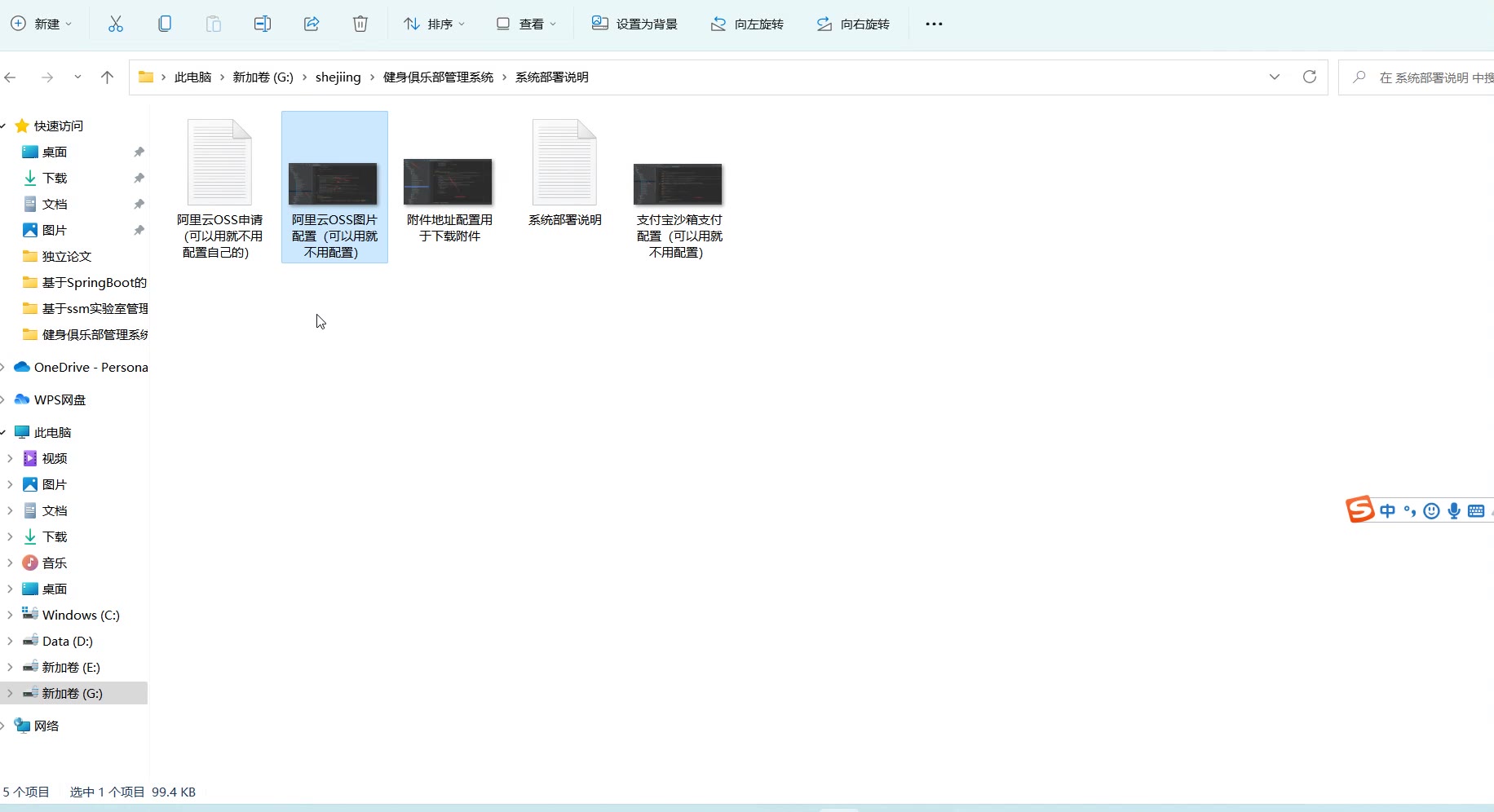
Task: Click the Refresh icon
Action: pyautogui.click(x=1310, y=77)
